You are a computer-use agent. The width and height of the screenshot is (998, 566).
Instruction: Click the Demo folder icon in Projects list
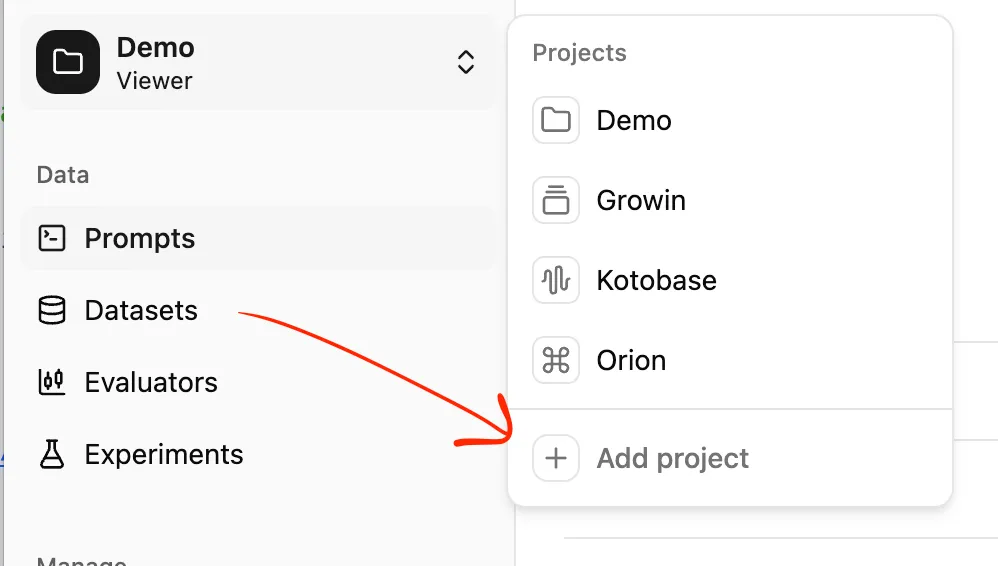(555, 120)
